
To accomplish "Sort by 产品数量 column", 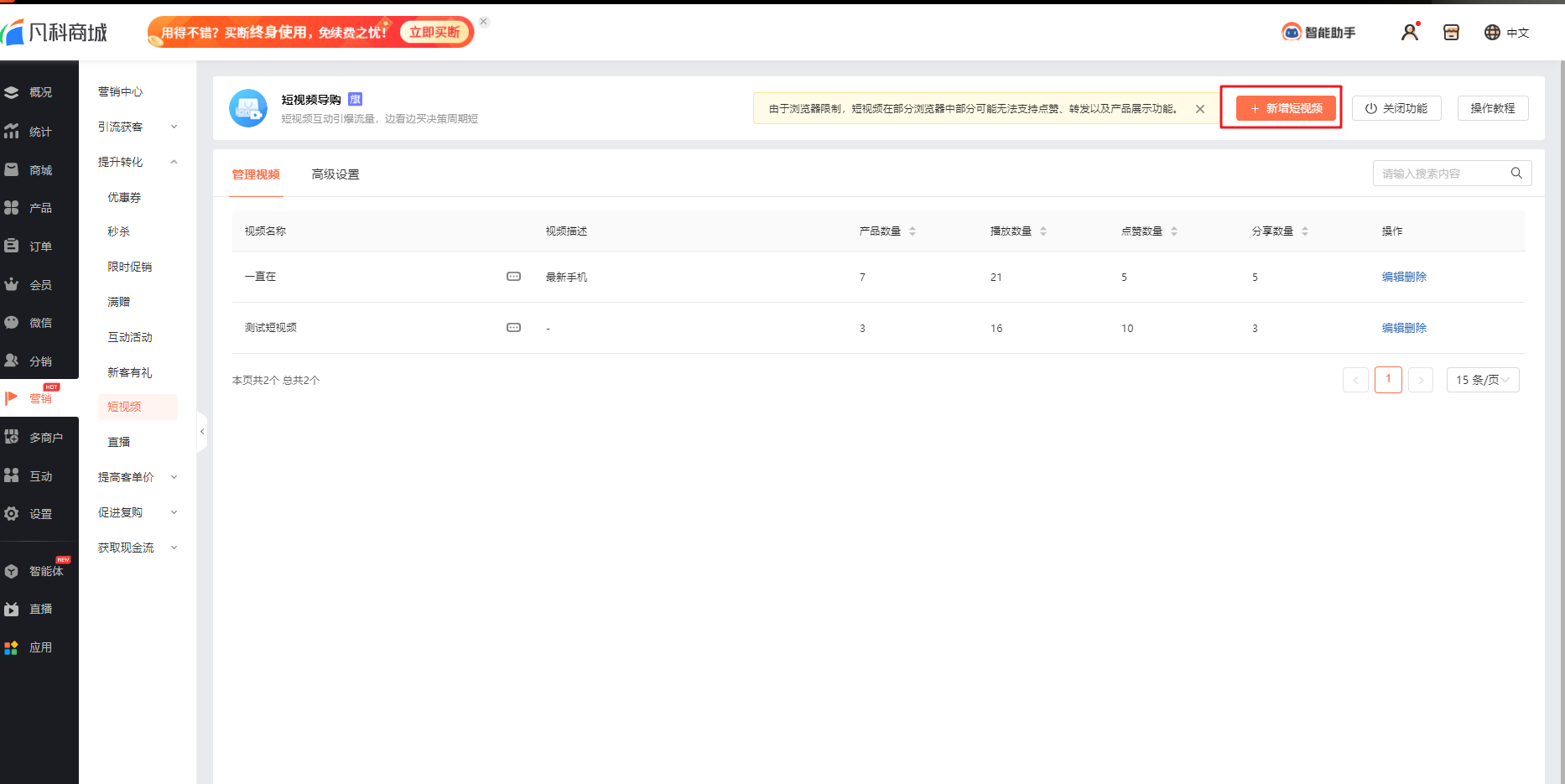I will [912, 231].
